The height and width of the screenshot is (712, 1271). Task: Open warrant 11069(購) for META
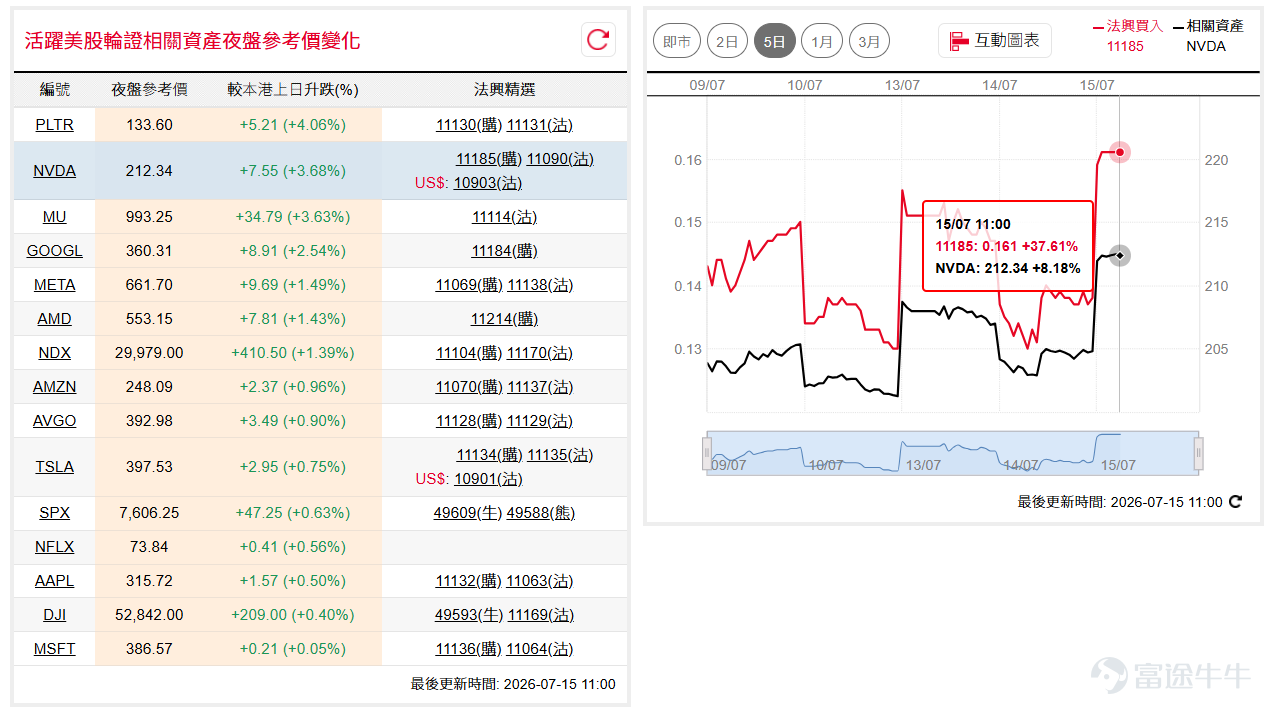point(469,285)
